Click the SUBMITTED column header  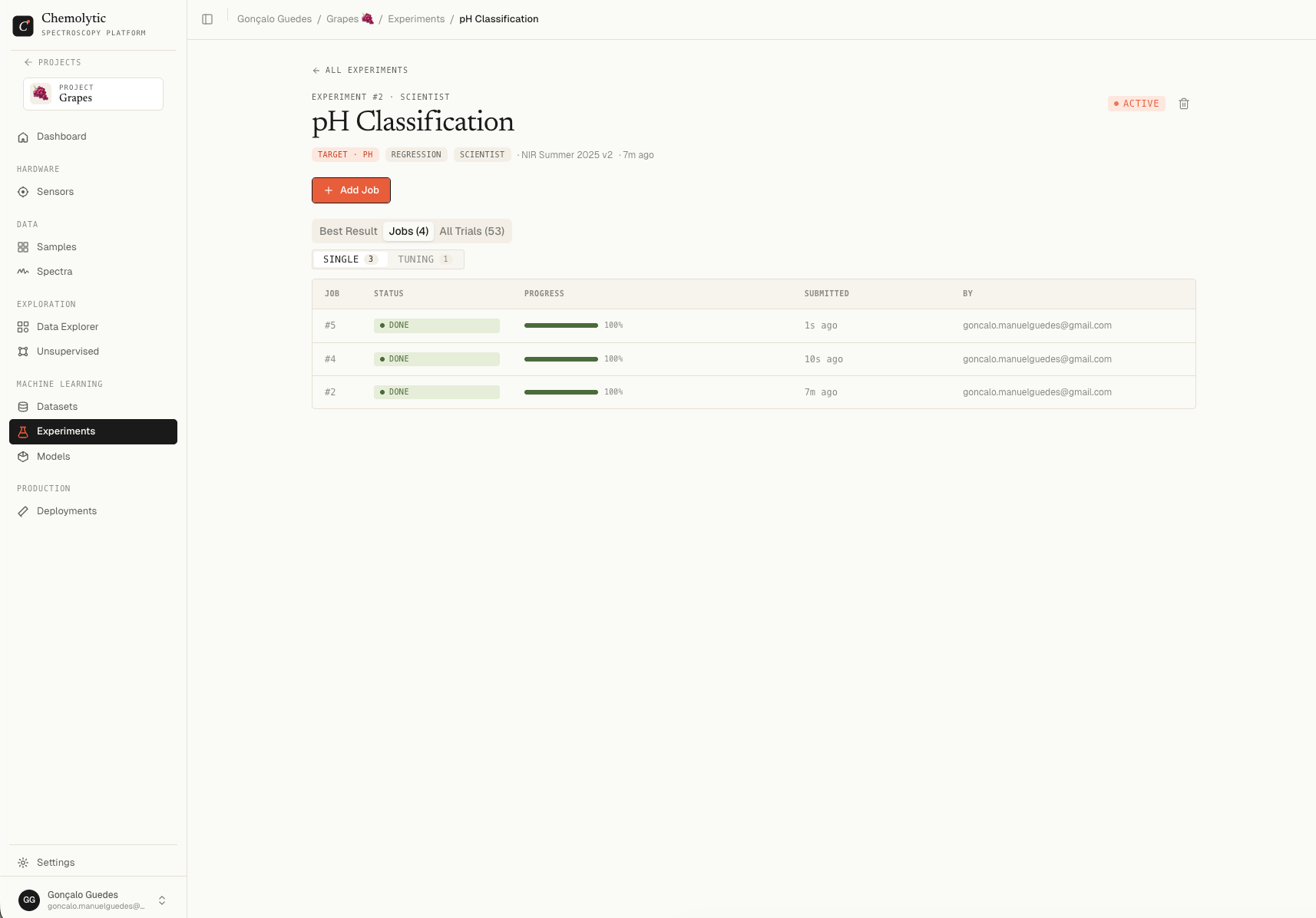[x=827, y=294]
